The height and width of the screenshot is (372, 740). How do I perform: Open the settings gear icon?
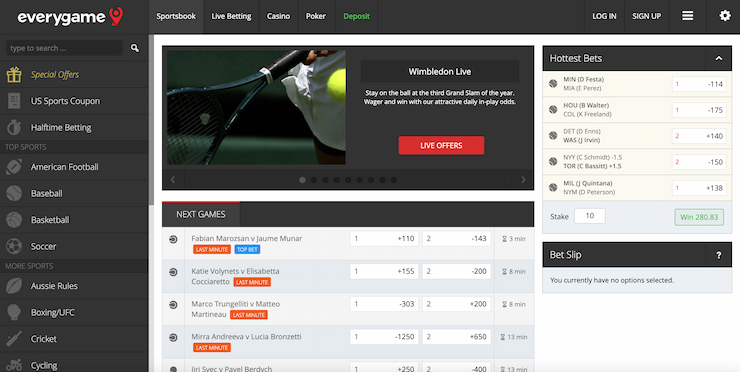pos(725,16)
